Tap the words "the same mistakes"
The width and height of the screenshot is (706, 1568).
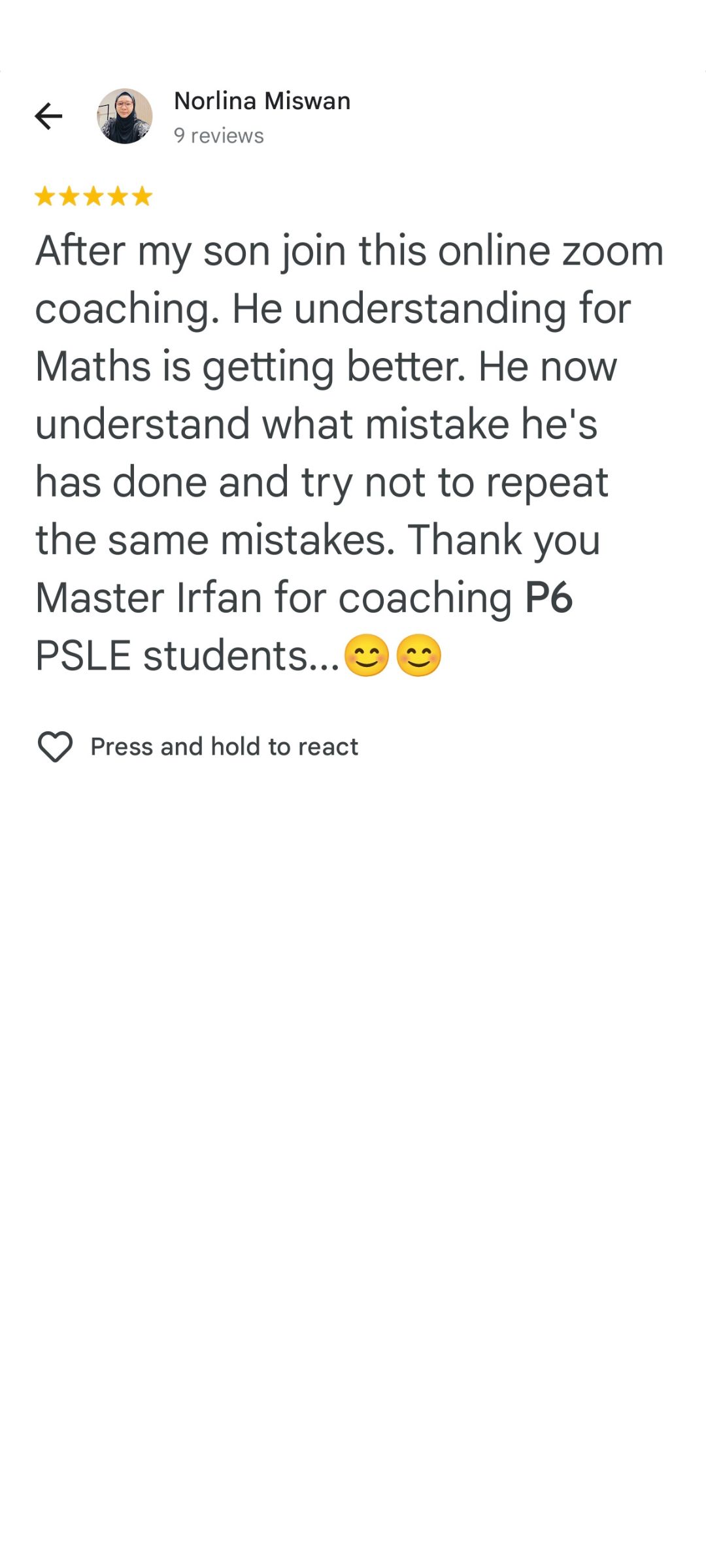tap(216, 540)
